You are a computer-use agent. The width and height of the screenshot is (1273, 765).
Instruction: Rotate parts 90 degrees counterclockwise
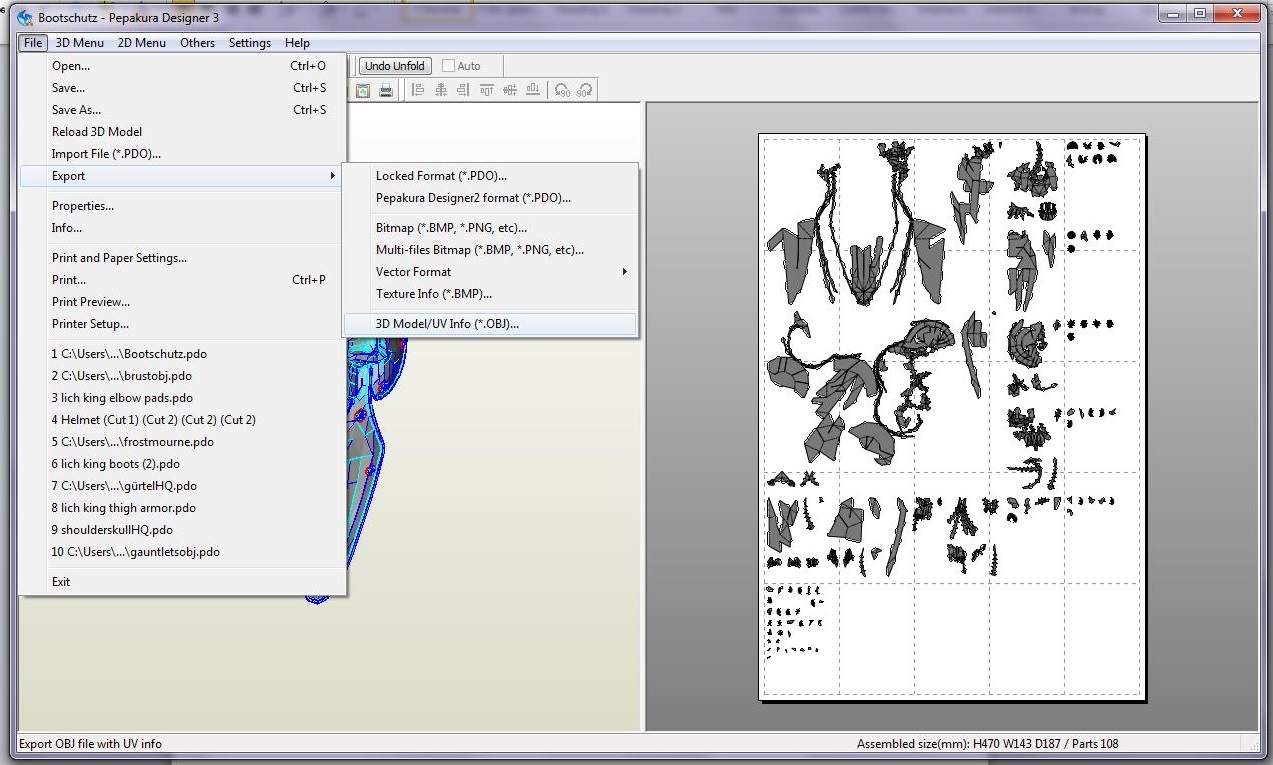click(563, 90)
